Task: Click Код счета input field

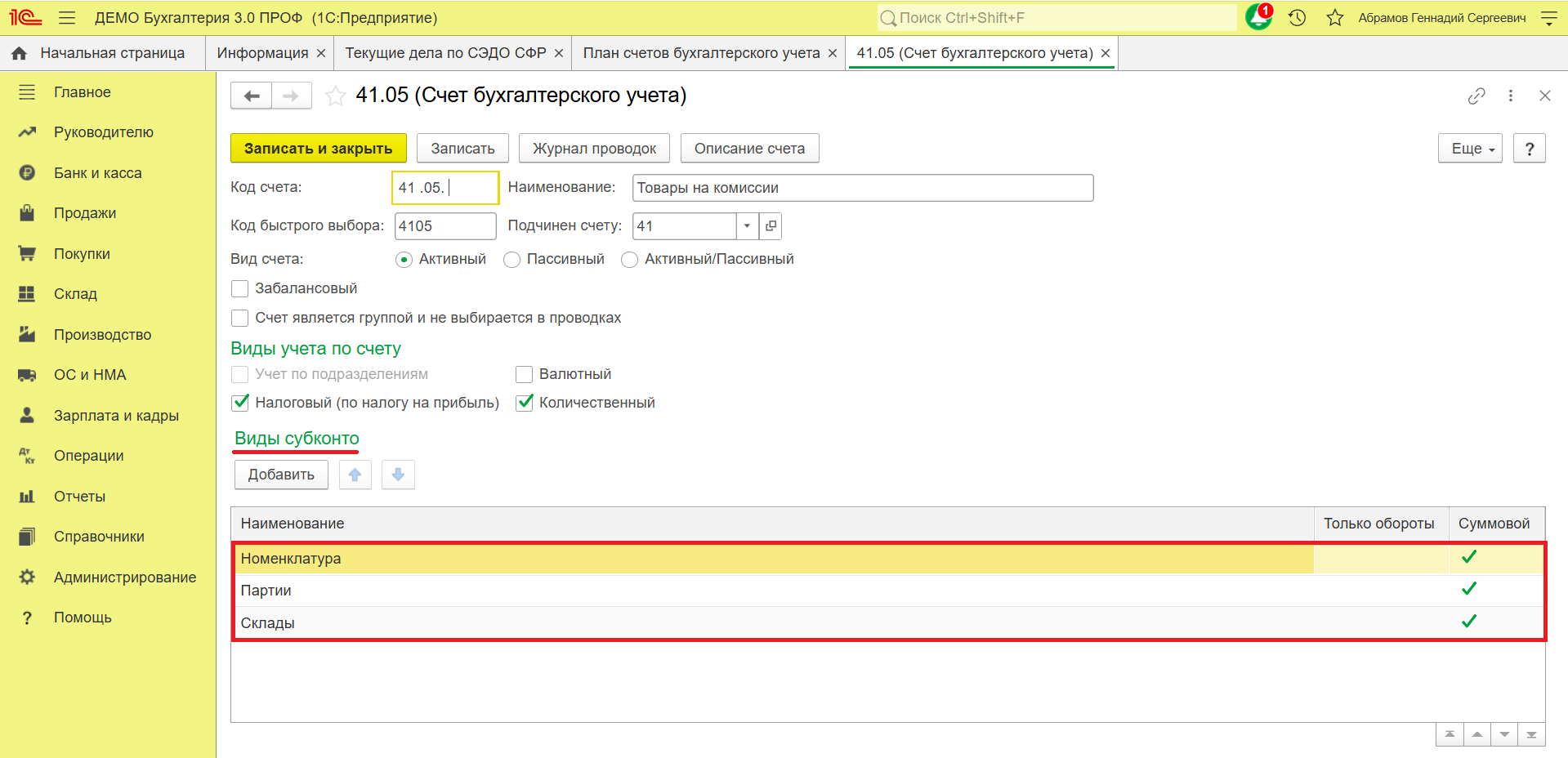Action: tap(445, 188)
